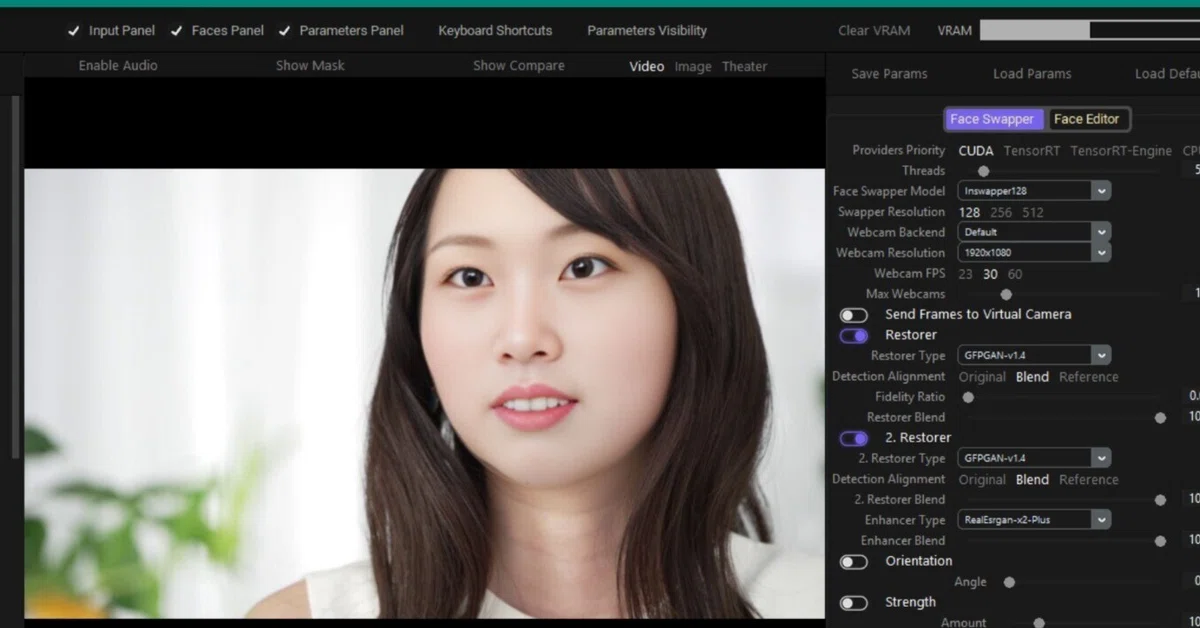Image resolution: width=1200 pixels, height=628 pixels.
Task: Select CUDA as providers priority
Action: coord(976,151)
